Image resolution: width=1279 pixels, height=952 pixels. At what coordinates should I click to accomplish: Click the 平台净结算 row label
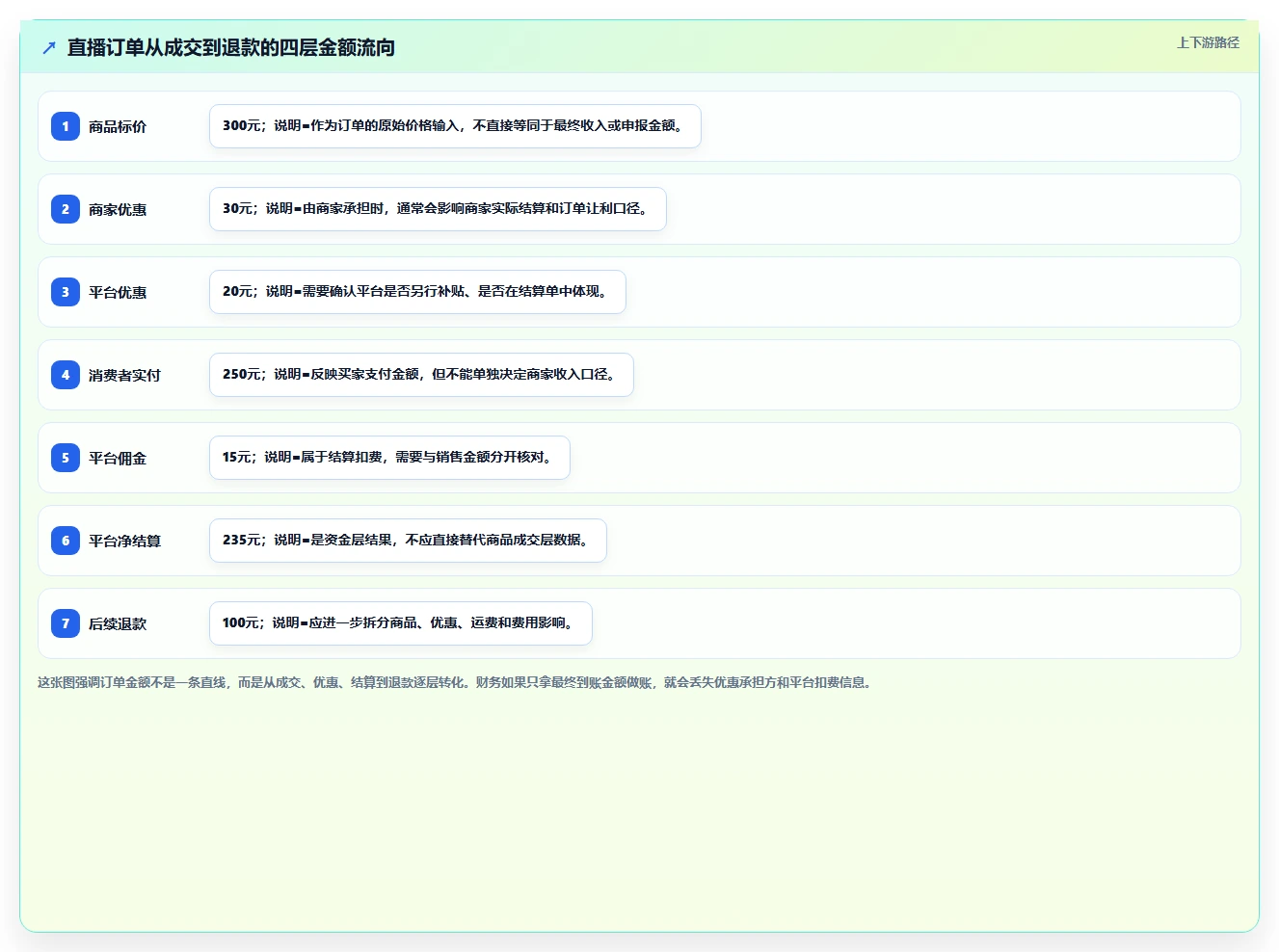pos(124,541)
